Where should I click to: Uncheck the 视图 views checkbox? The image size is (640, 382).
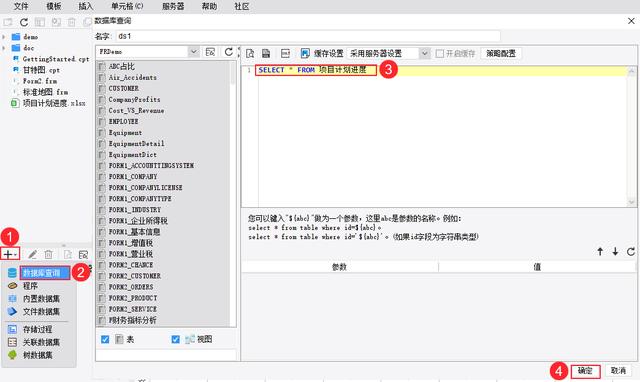176,339
